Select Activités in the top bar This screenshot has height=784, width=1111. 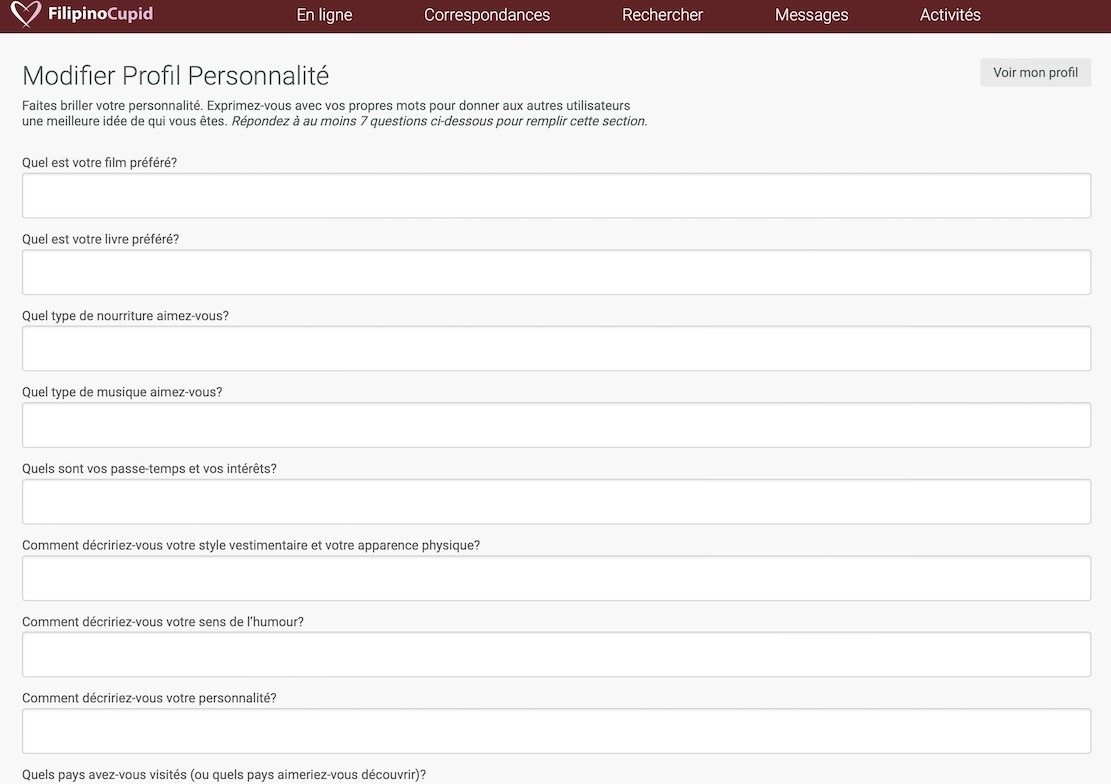tap(950, 15)
